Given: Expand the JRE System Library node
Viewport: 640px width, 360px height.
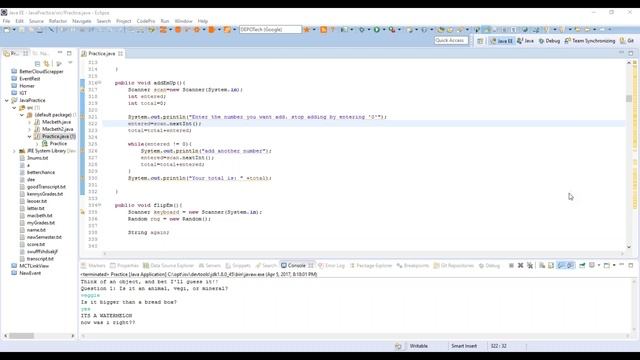Looking at the screenshot, I should (14, 151).
